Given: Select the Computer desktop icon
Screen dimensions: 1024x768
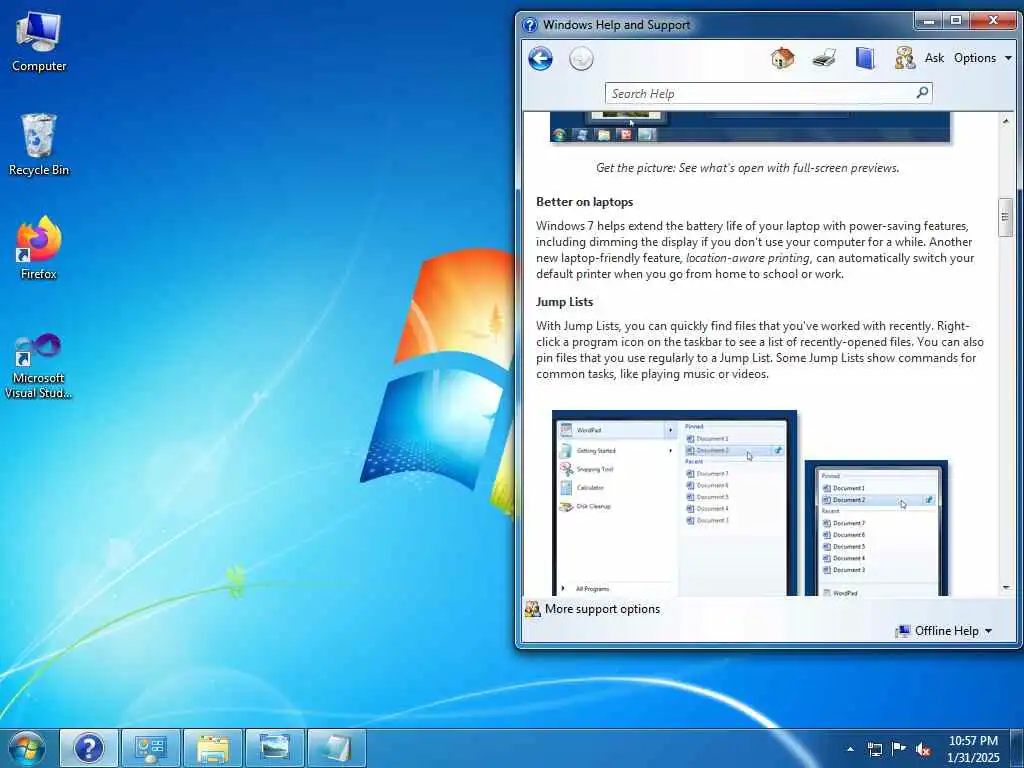Looking at the screenshot, I should pyautogui.click(x=39, y=42).
